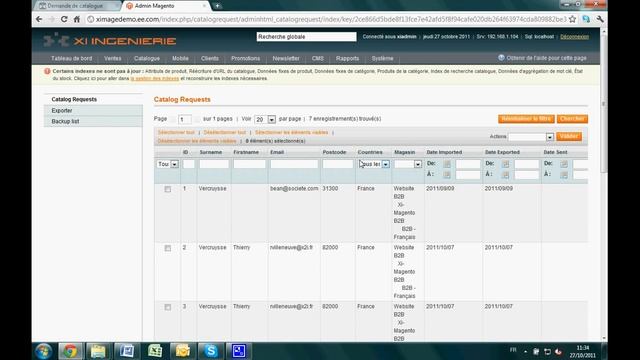Click the Surname filter input field
The image size is (640, 360).
pyautogui.click(x=214, y=164)
